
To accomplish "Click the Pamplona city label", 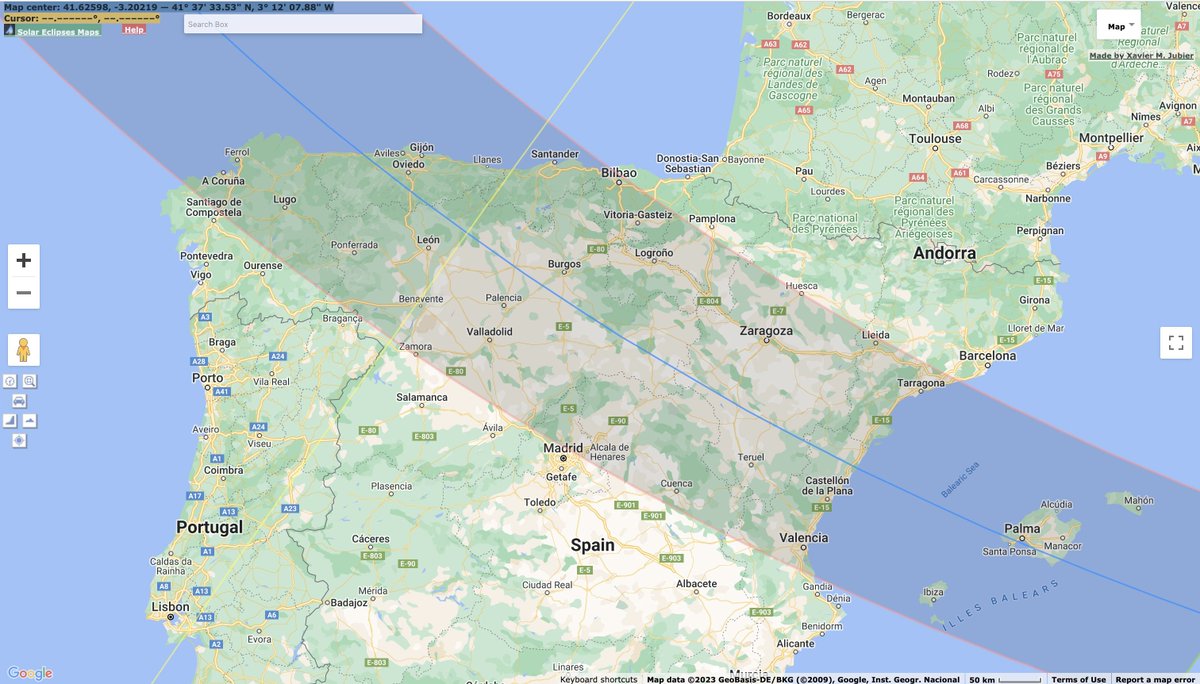I will point(713,218).
